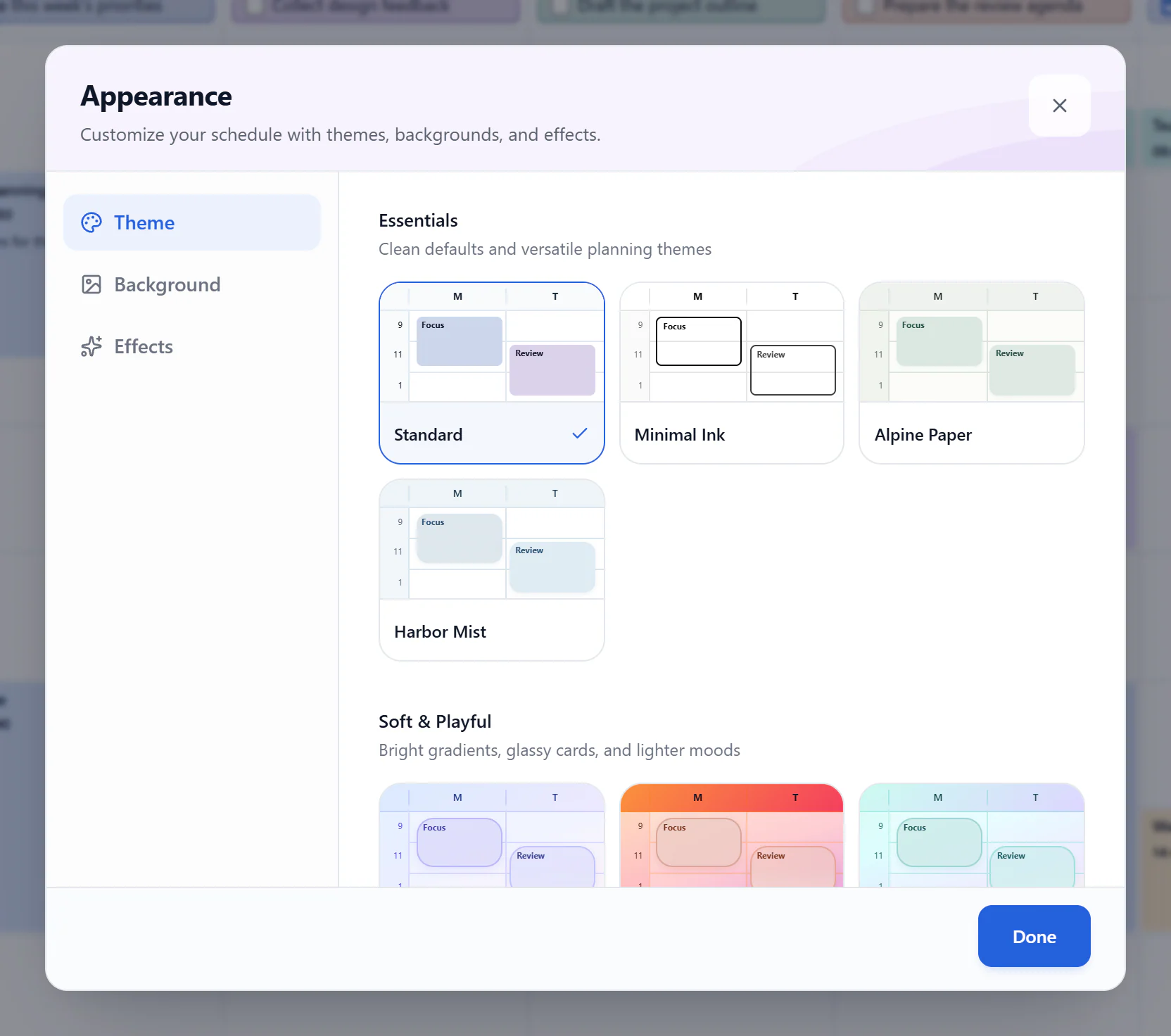Switch to the Effects tab
The width and height of the screenshot is (1171, 1036).
coord(192,346)
